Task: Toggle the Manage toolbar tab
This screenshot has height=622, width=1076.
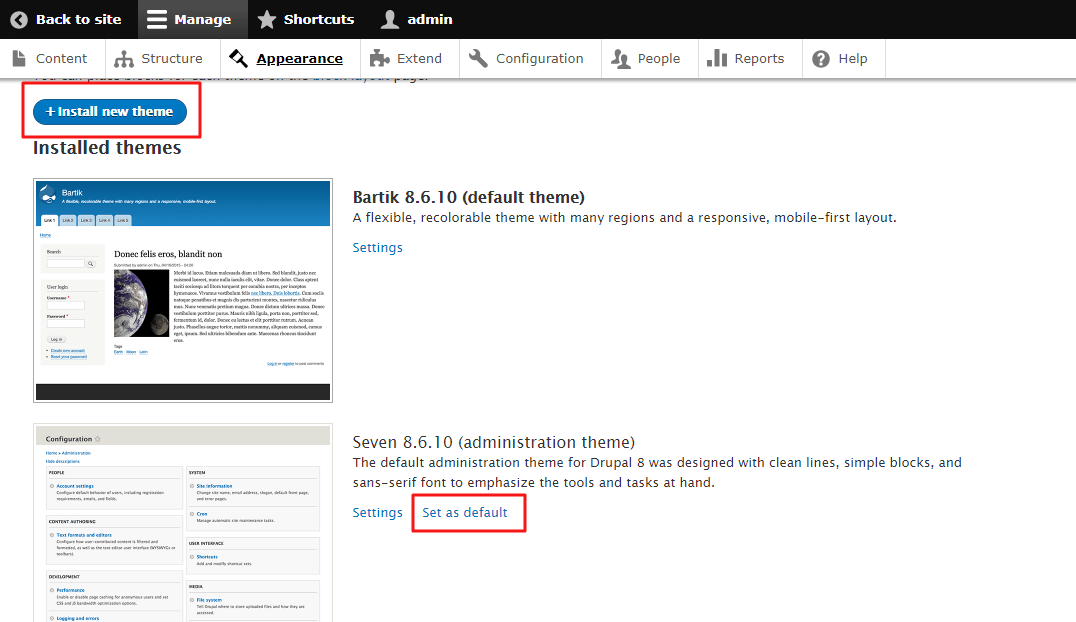Action: click(192, 19)
